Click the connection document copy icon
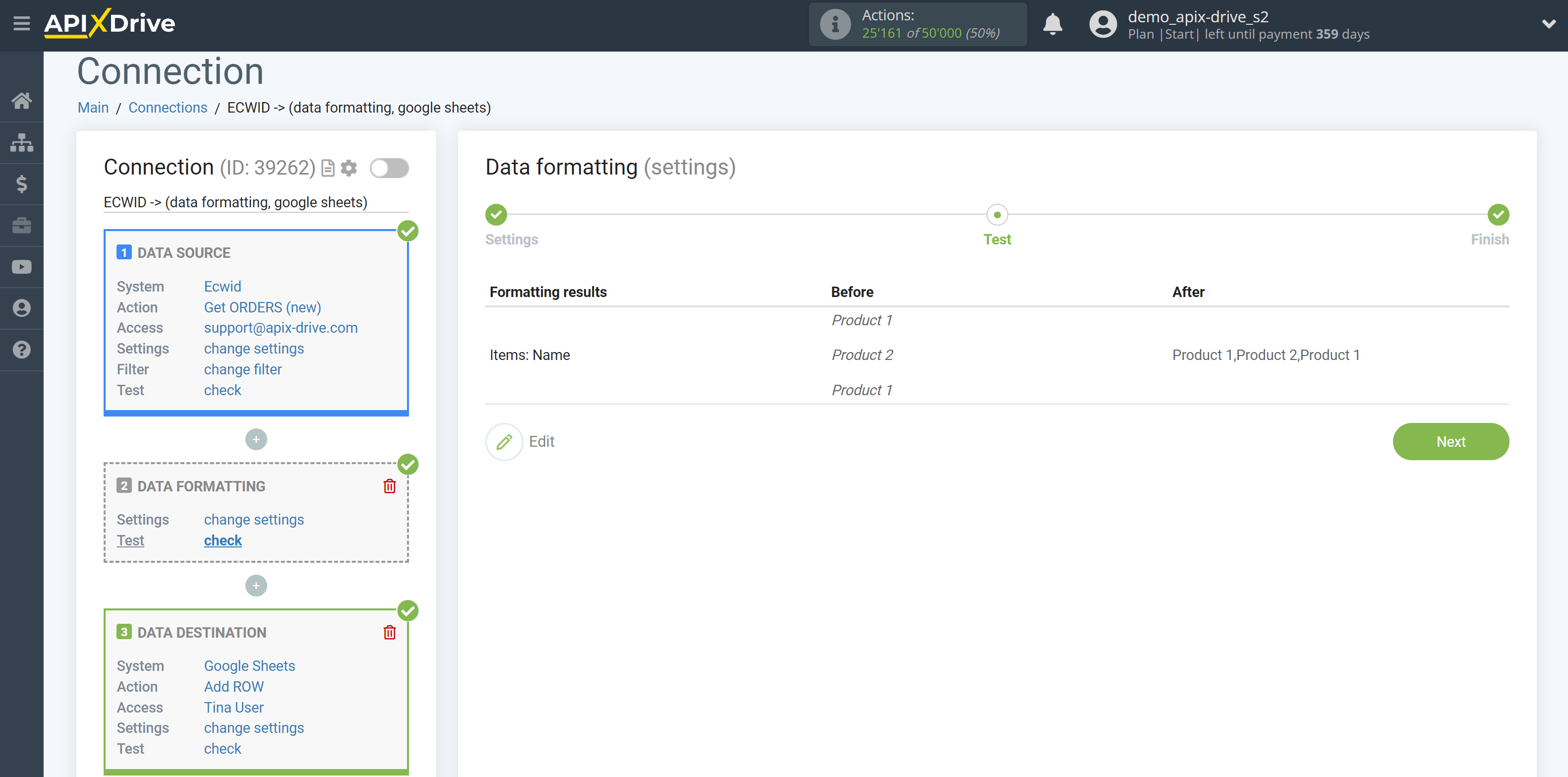The image size is (1568, 777). point(328,168)
